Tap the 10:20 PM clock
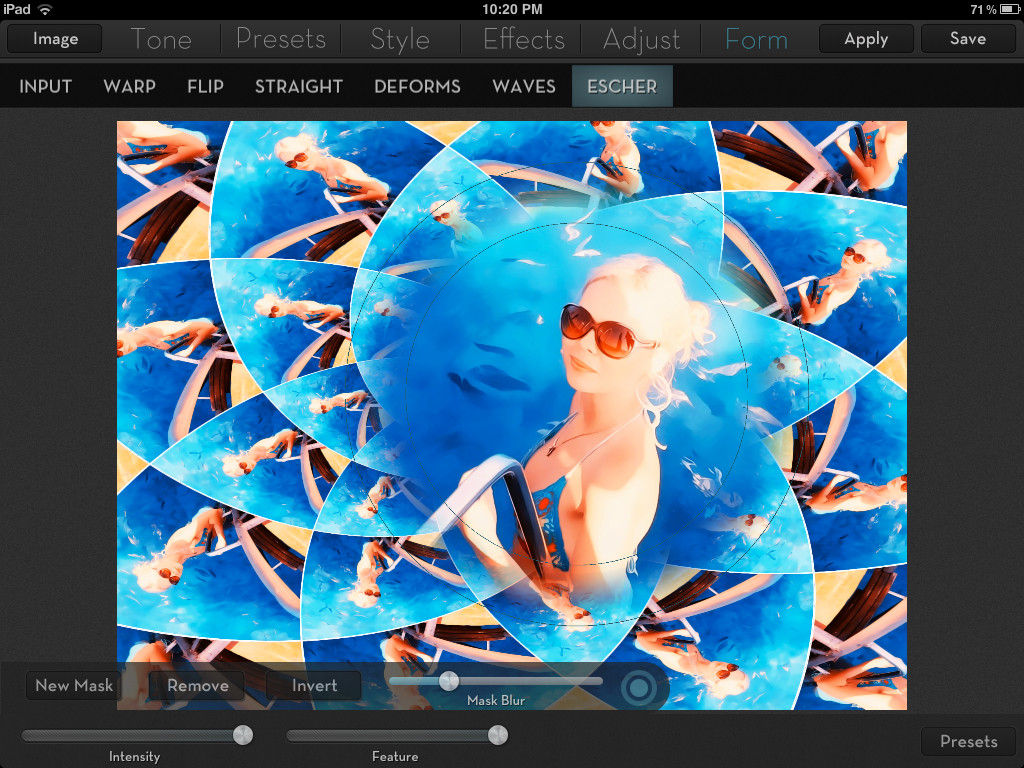 coord(512,9)
